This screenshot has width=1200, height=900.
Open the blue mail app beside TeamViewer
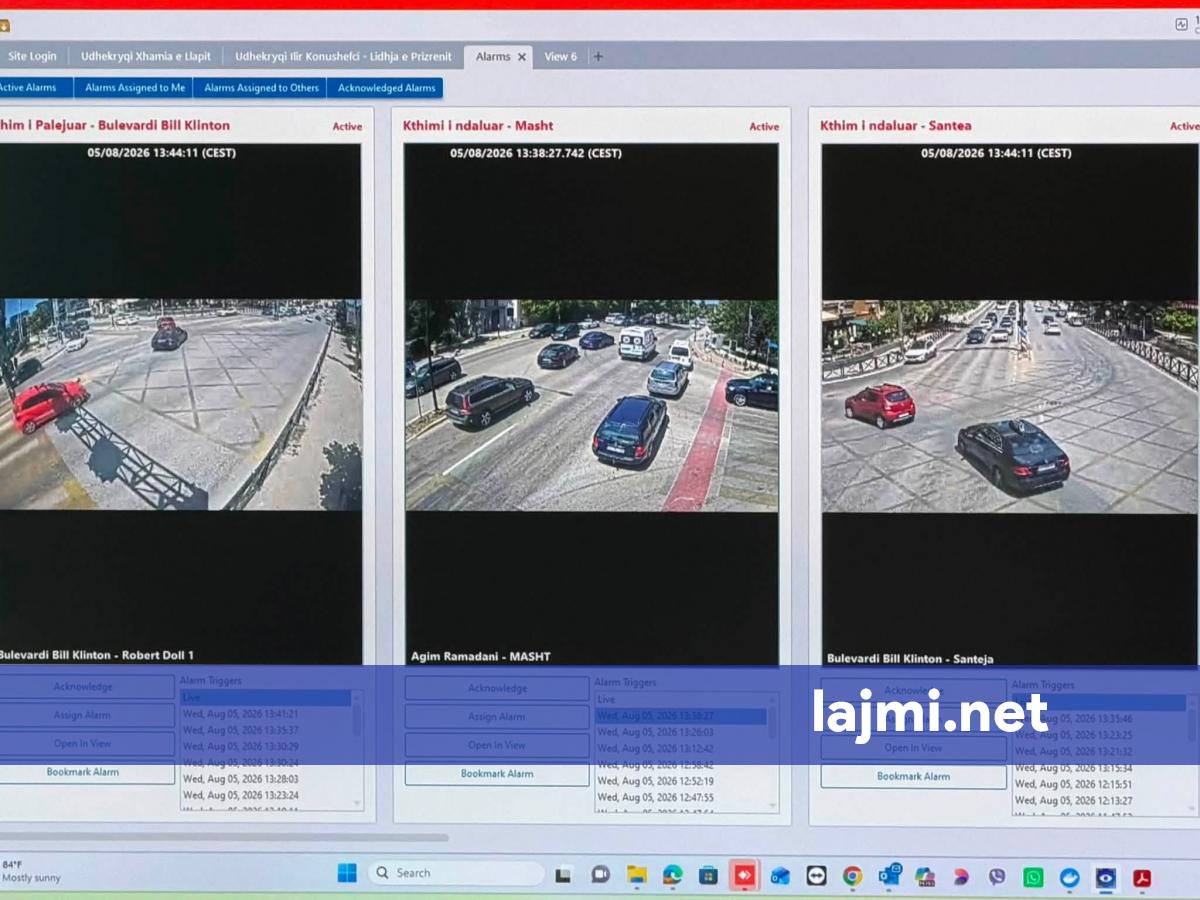tap(780, 877)
